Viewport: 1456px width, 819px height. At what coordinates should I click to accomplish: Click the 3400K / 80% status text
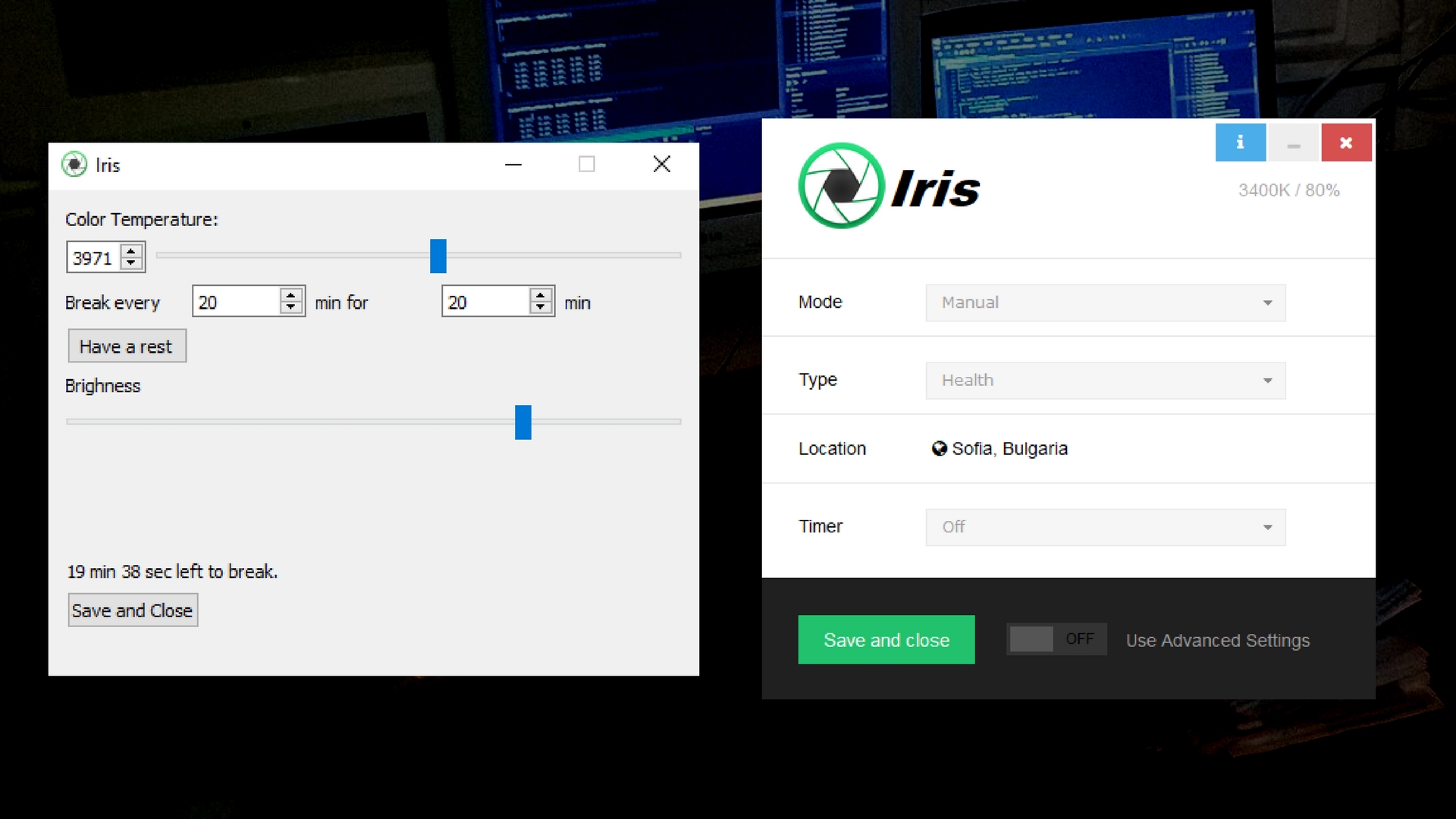pyautogui.click(x=1289, y=190)
